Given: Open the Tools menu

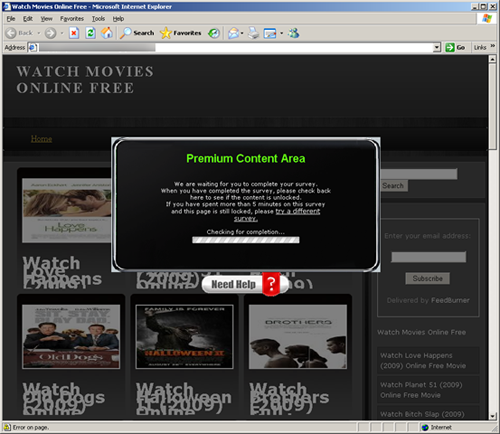Looking at the screenshot, I should click(x=98, y=19).
